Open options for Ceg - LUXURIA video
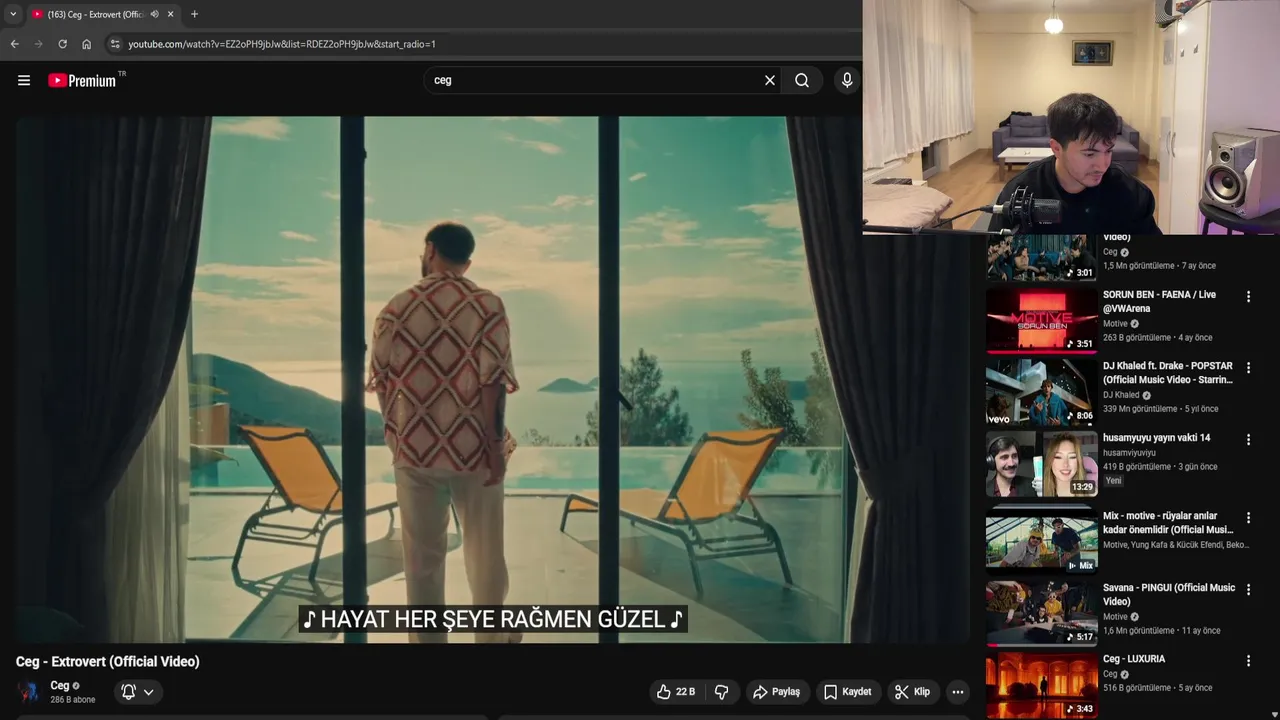1280x720 pixels. pos(1248,661)
